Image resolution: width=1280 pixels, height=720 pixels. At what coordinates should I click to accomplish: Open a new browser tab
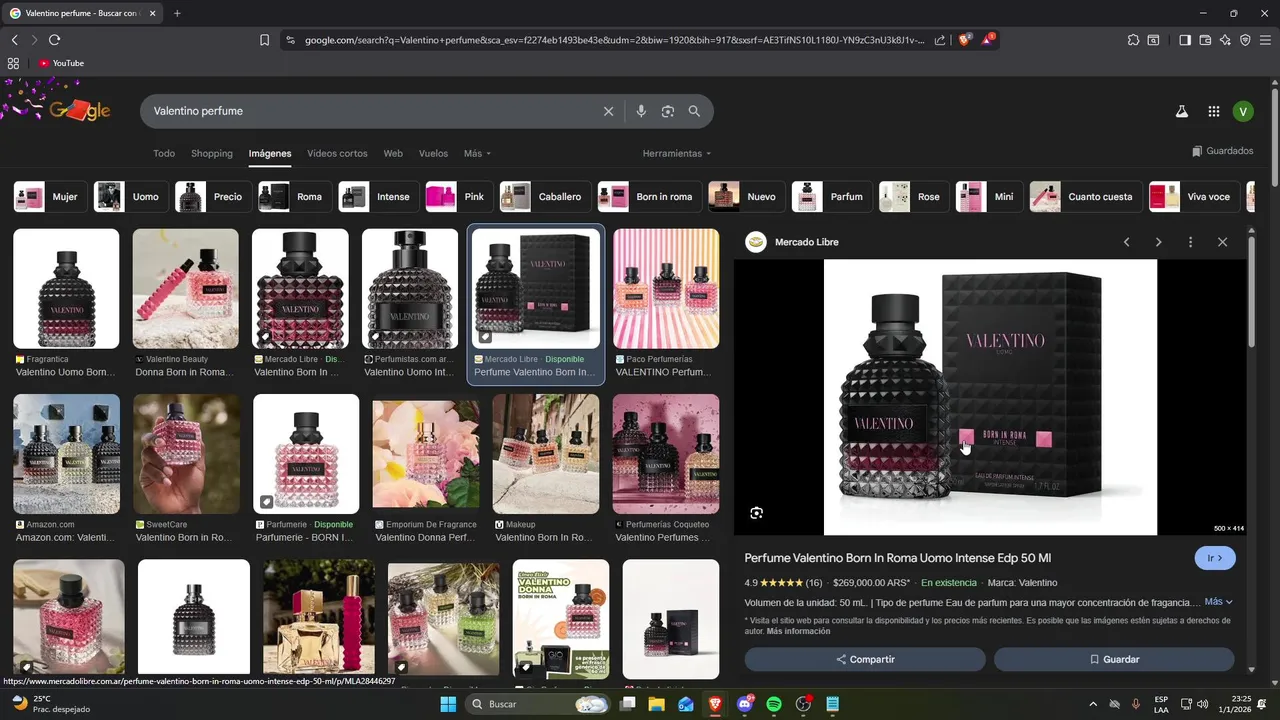point(177,13)
